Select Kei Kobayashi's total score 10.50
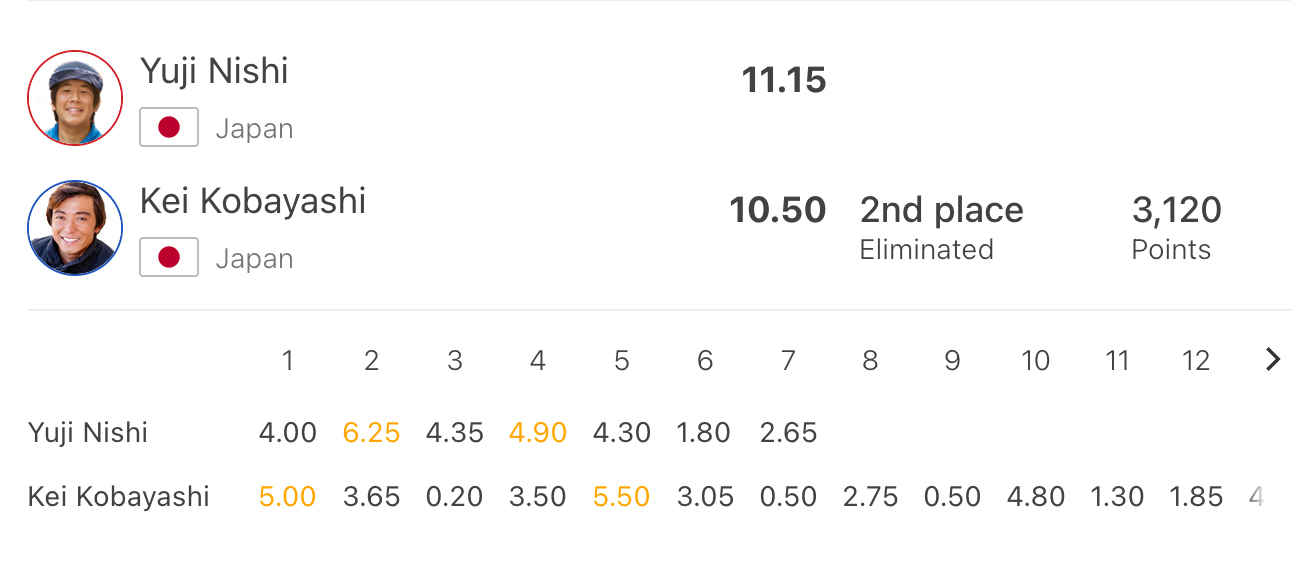 pos(777,210)
